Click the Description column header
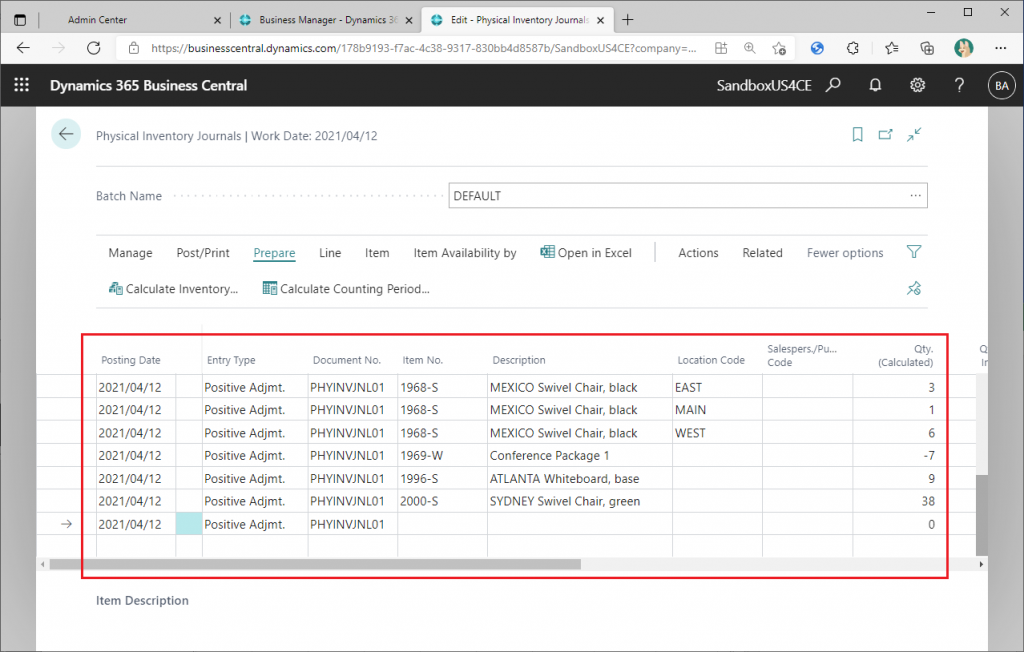Image resolution: width=1024 pixels, height=652 pixels. (519, 360)
